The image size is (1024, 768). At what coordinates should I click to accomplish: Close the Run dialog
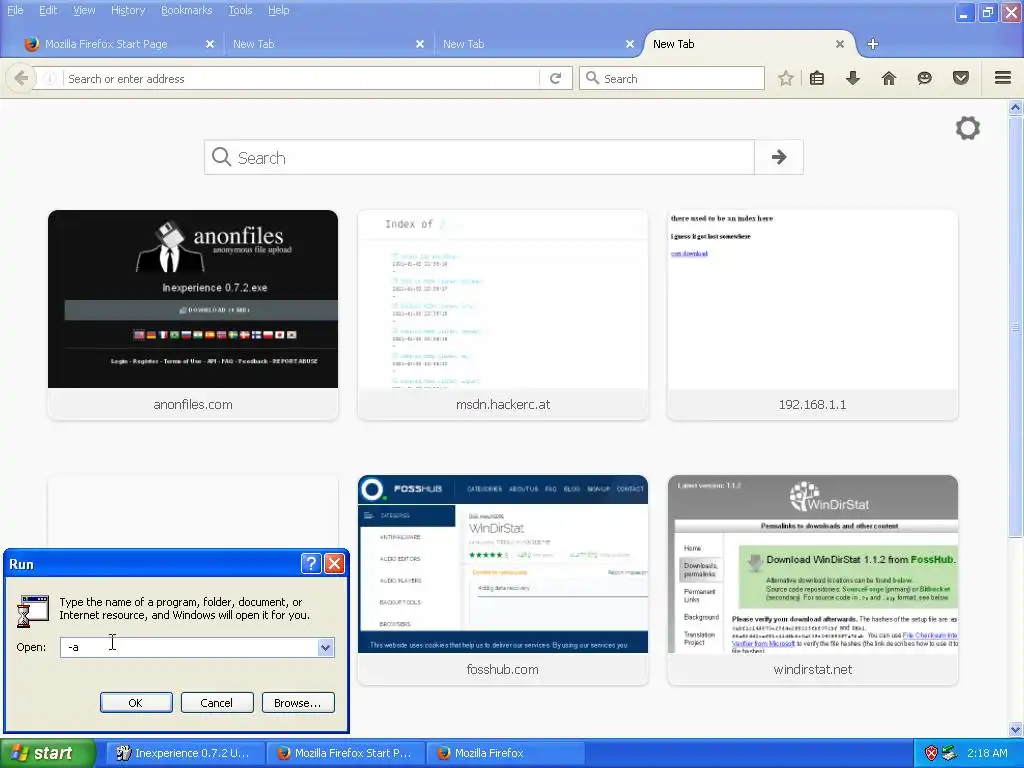point(334,564)
